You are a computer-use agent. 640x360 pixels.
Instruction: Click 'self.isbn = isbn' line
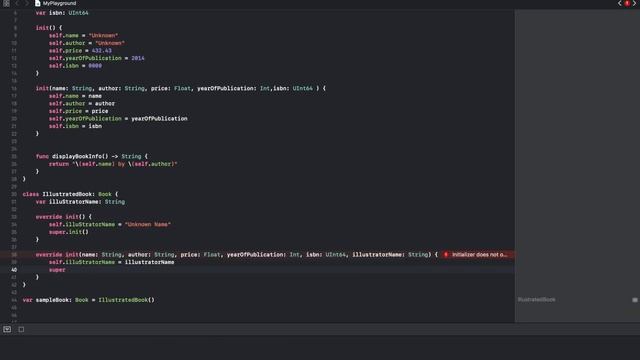(76, 126)
